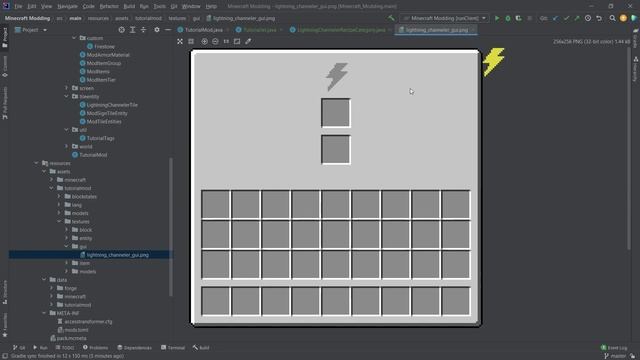The height and width of the screenshot is (360, 640).
Task: Open the Dependencies tool window
Action: [134, 348]
